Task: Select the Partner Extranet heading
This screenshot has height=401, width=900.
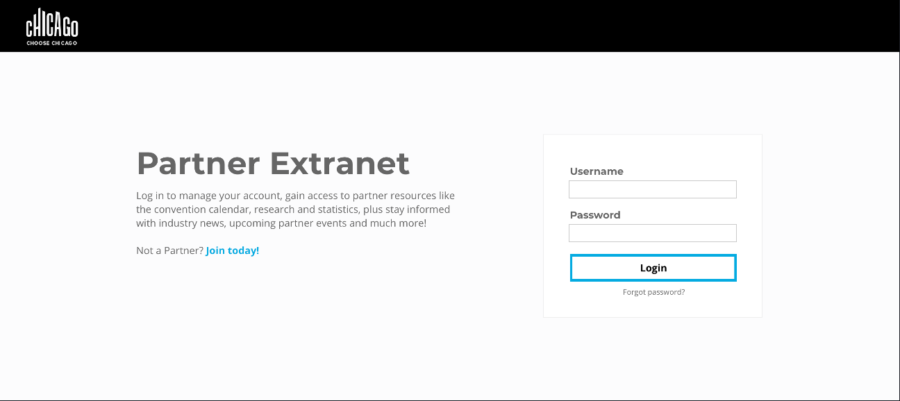Action: [x=273, y=163]
